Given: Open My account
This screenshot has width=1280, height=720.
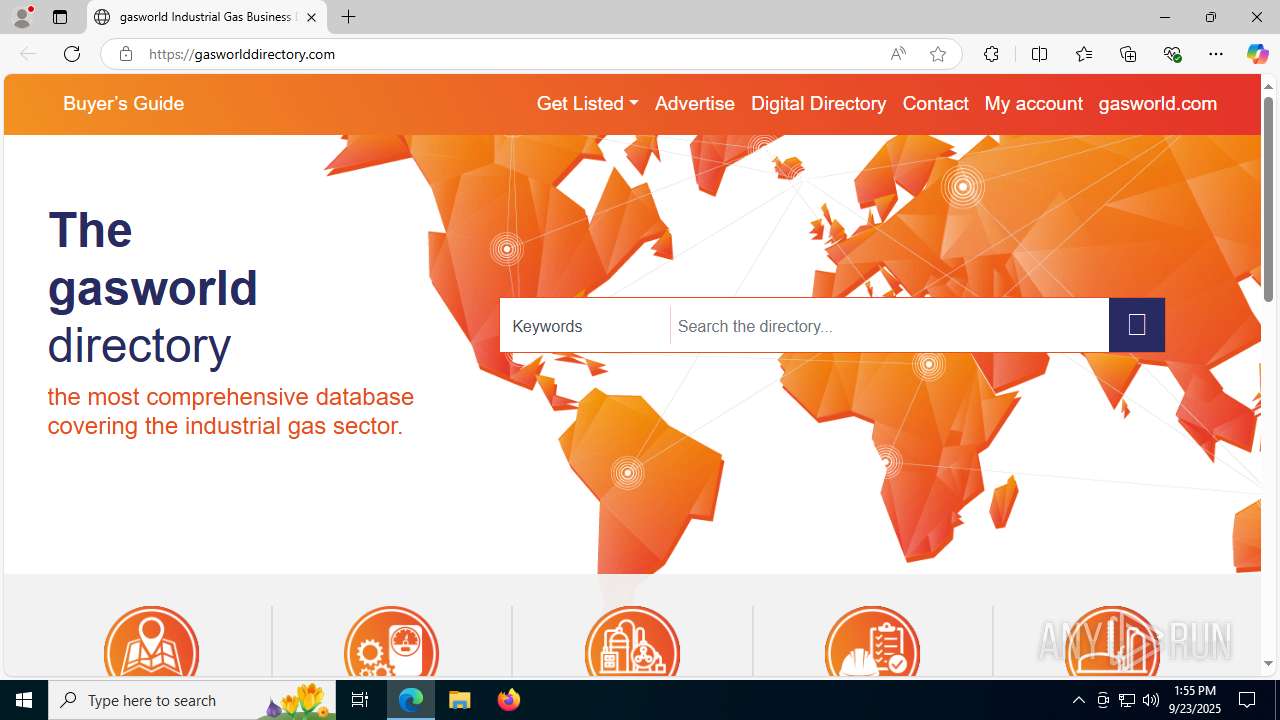Looking at the screenshot, I should coord(1033,103).
